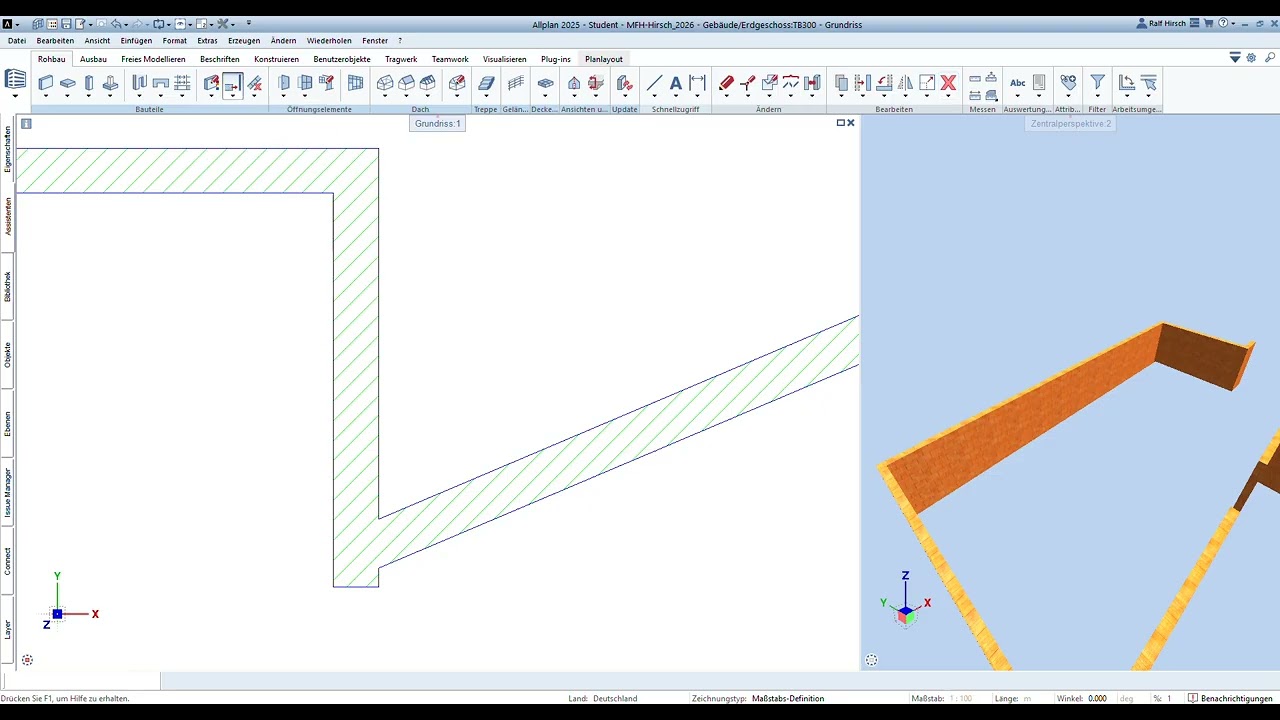Open the building structure icon left of ribbon

click(x=15, y=79)
